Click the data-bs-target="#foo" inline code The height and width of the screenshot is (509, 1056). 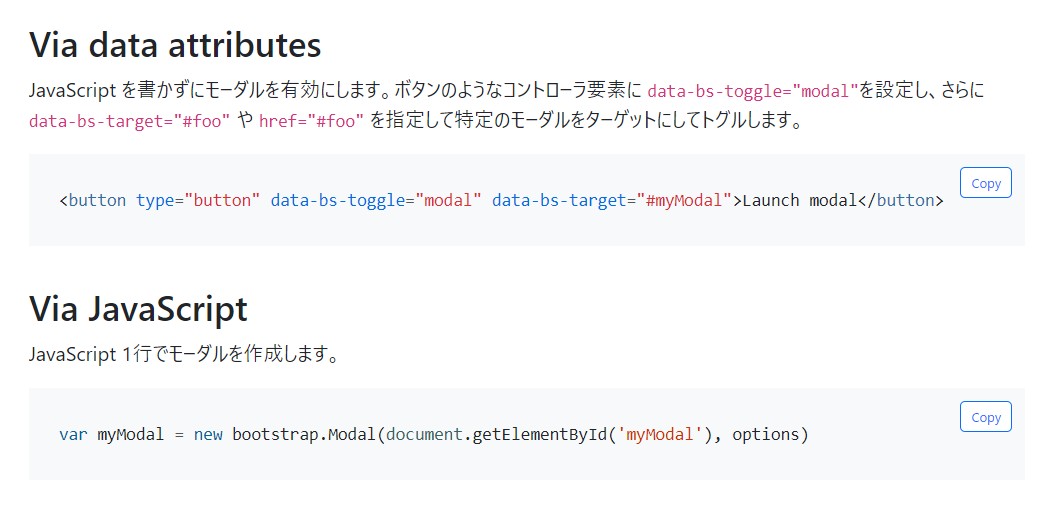click(130, 122)
